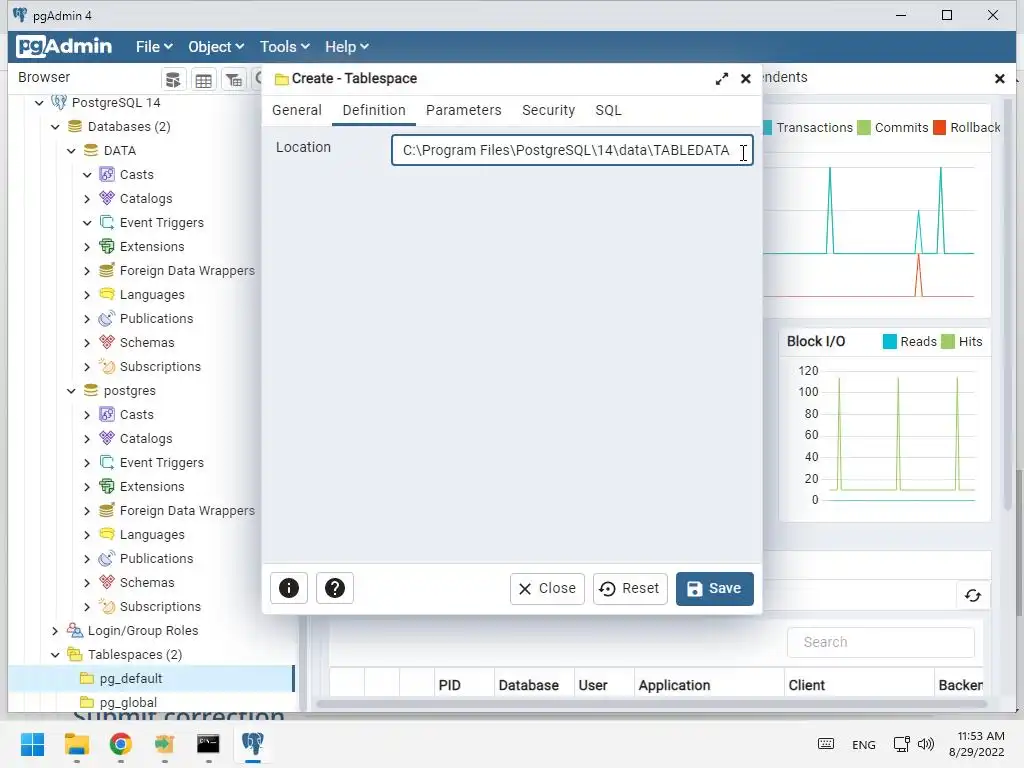The width and height of the screenshot is (1024, 768).
Task: Open the Object menu
Action: point(216,46)
